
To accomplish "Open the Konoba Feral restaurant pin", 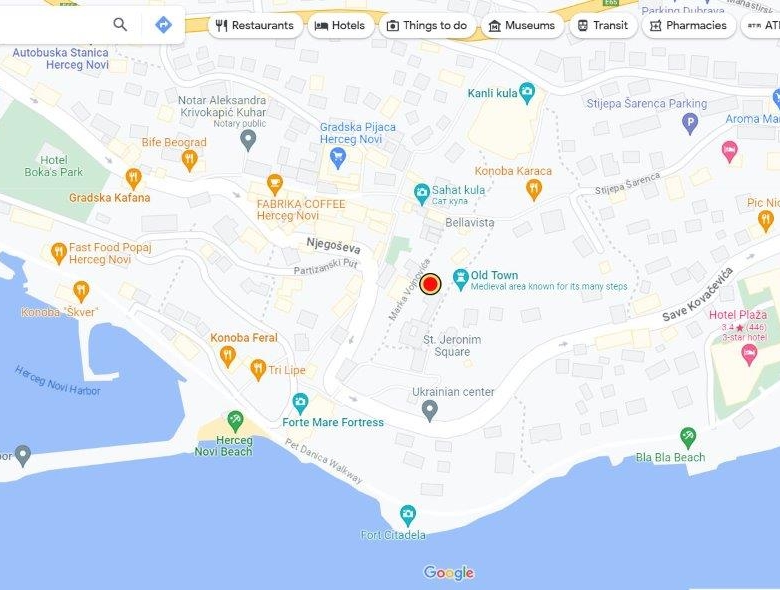I will pyautogui.click(x=228, y=357).
